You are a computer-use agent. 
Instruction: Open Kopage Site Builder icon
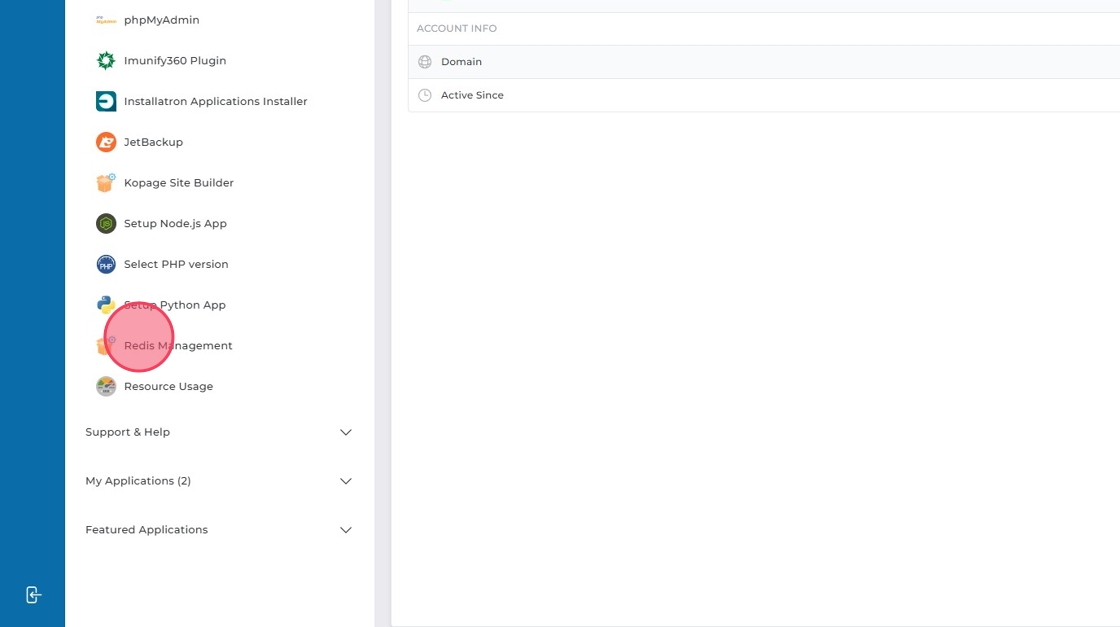pyautogui.click(x=106, y=183)
